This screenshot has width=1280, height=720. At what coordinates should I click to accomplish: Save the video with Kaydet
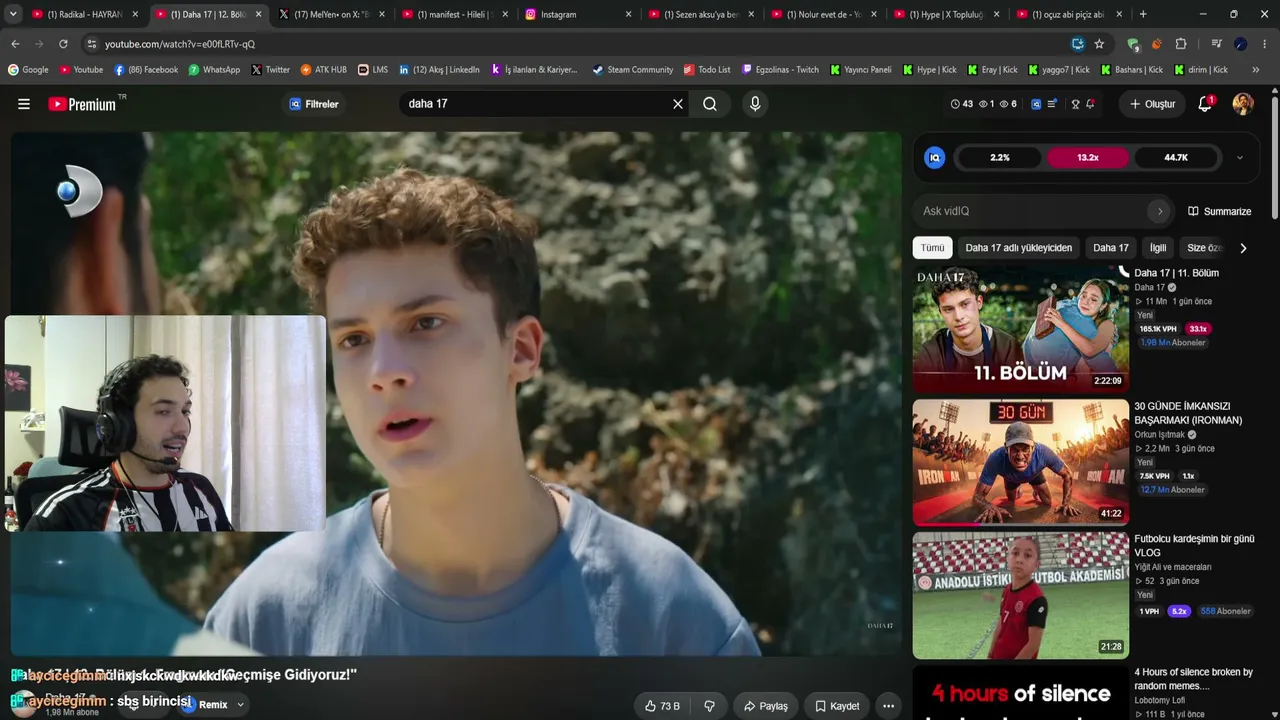(x=837, y=706)
